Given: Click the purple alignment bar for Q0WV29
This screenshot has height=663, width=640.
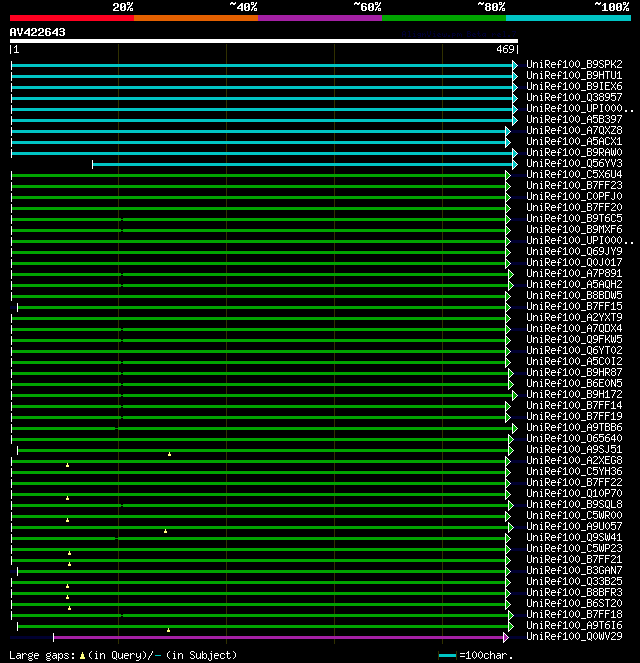Looking at the screenshot, I should coord(278,637).
